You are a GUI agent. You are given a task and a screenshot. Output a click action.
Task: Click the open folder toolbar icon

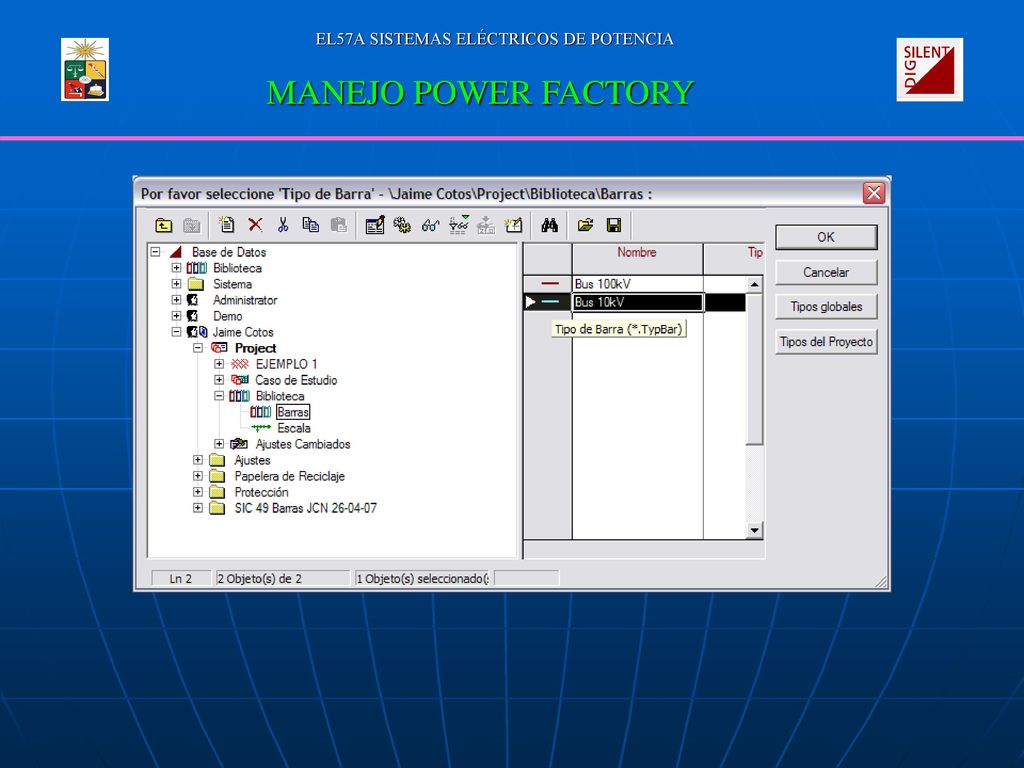[585, 225]
